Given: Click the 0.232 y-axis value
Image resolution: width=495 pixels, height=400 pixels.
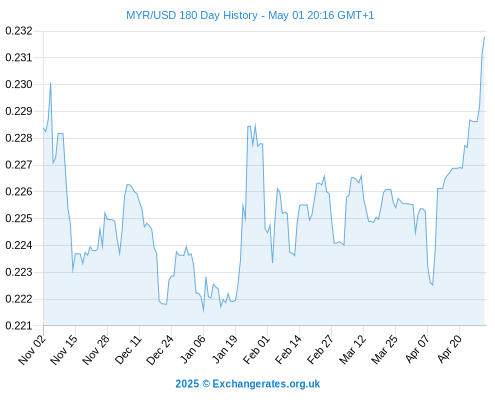Looking at the screenshot, I should [19, 31].
